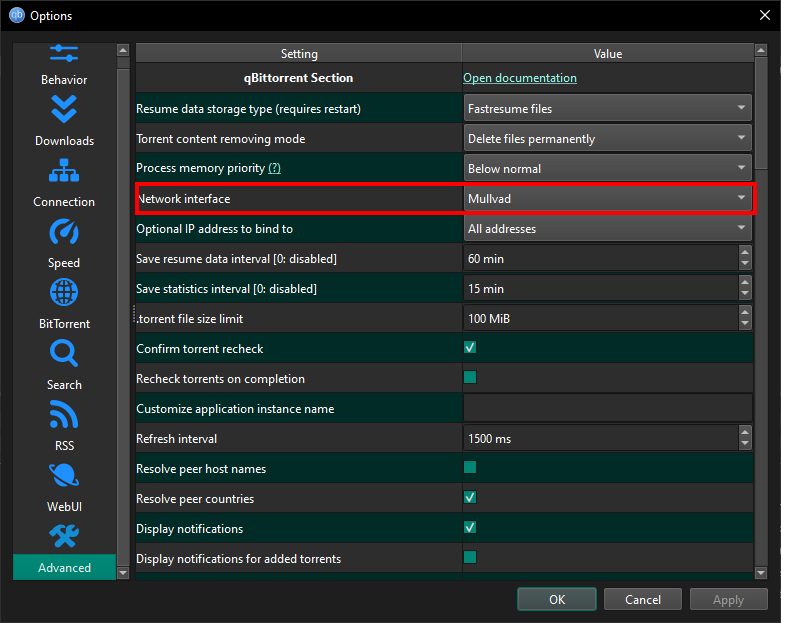Open the Advanced tools icon
The width and height of the screenshot is (800, 623).
click(x=64, y=536)
